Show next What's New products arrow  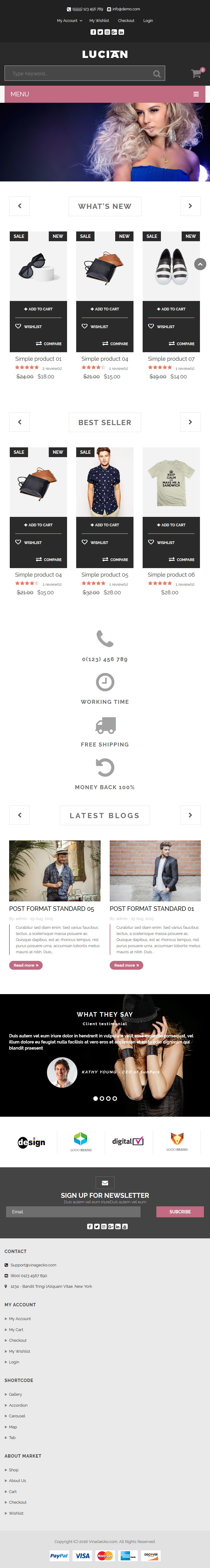point(190,206)
